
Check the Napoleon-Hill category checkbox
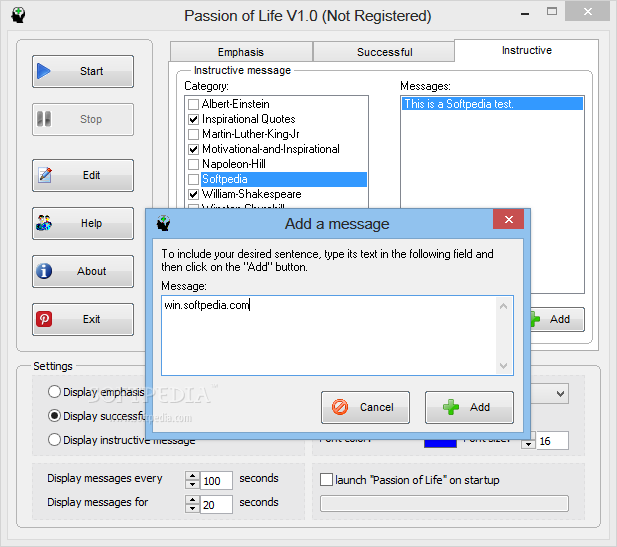[x=193, y=164]
